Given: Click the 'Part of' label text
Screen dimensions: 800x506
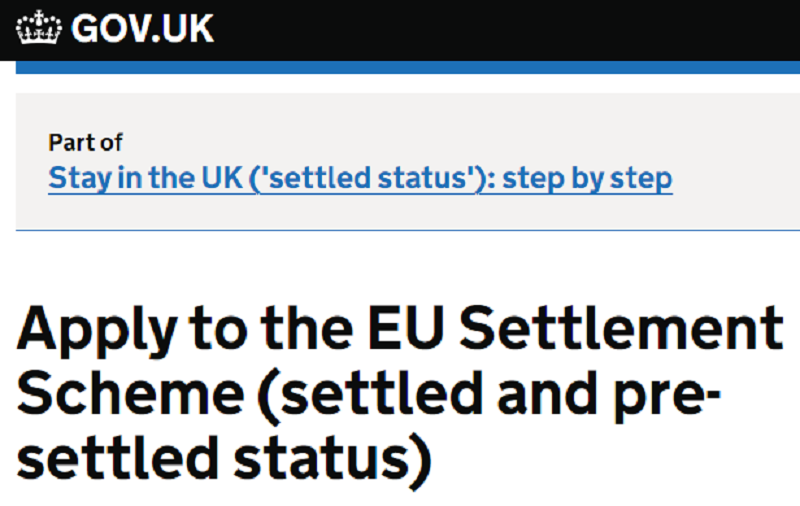Looking at the screenshot, I should point(85,142).
